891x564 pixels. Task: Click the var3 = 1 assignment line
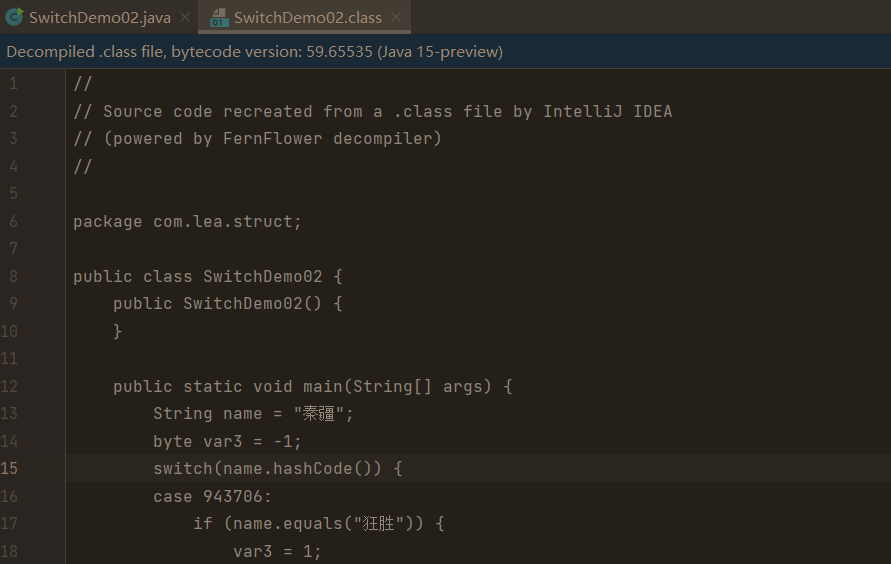(277, 552)
